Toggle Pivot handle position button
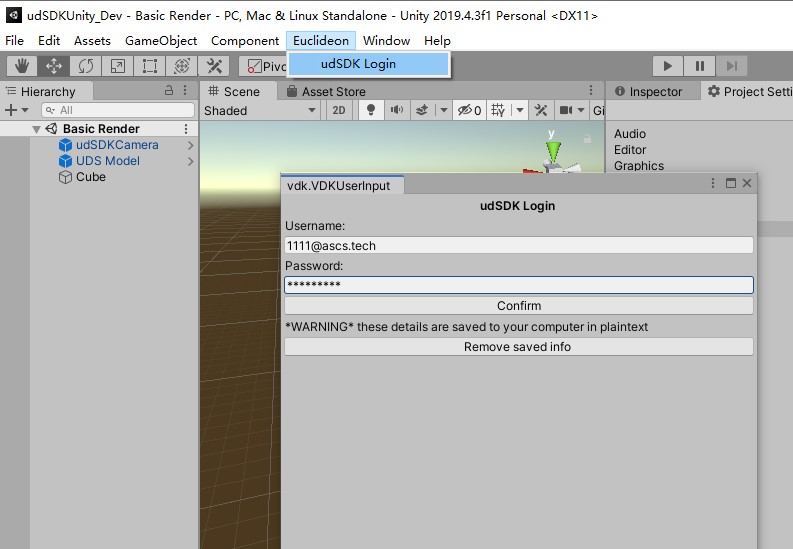 [x=264, y=66]
